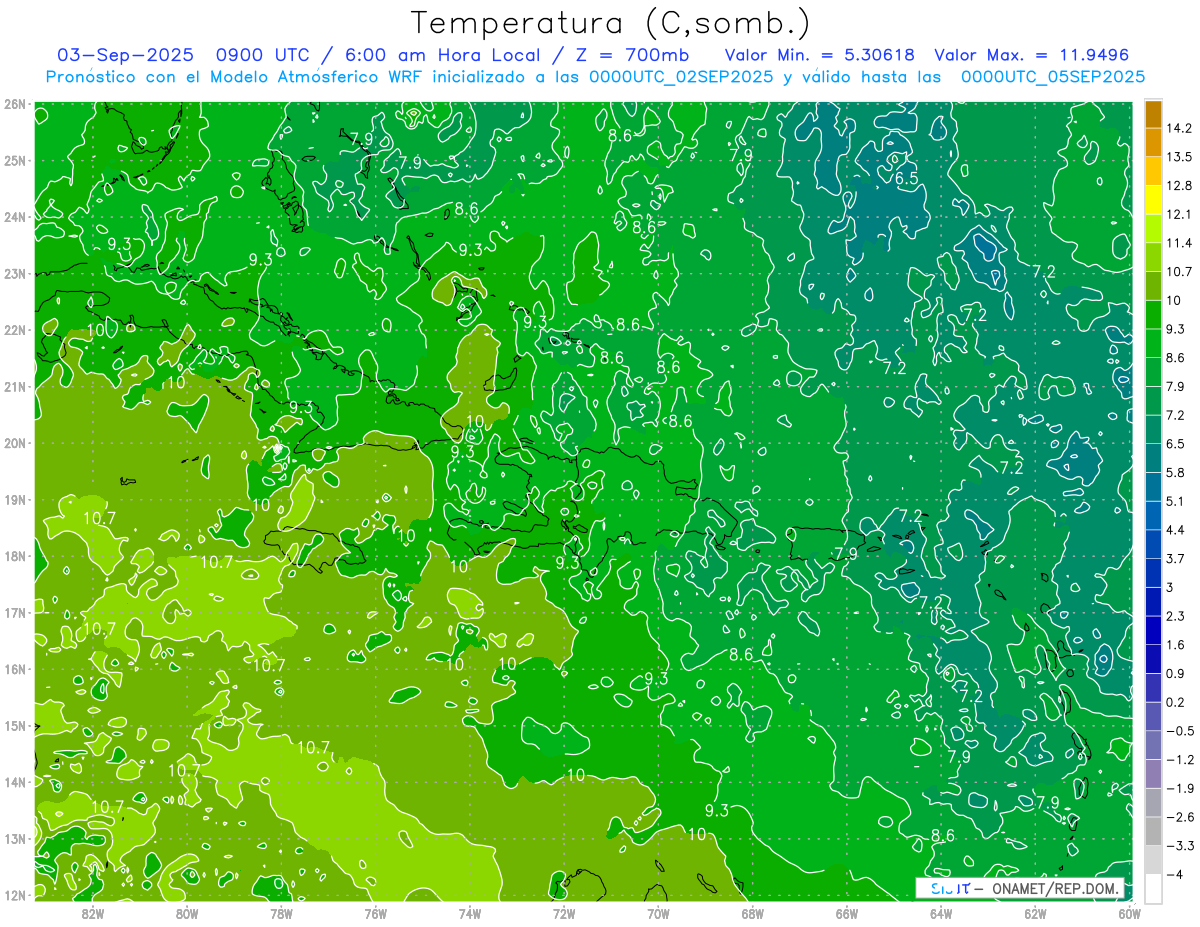
Task: Click the "12N" latitude axis label
Action: pyautogui.click(x=14, y=895)
